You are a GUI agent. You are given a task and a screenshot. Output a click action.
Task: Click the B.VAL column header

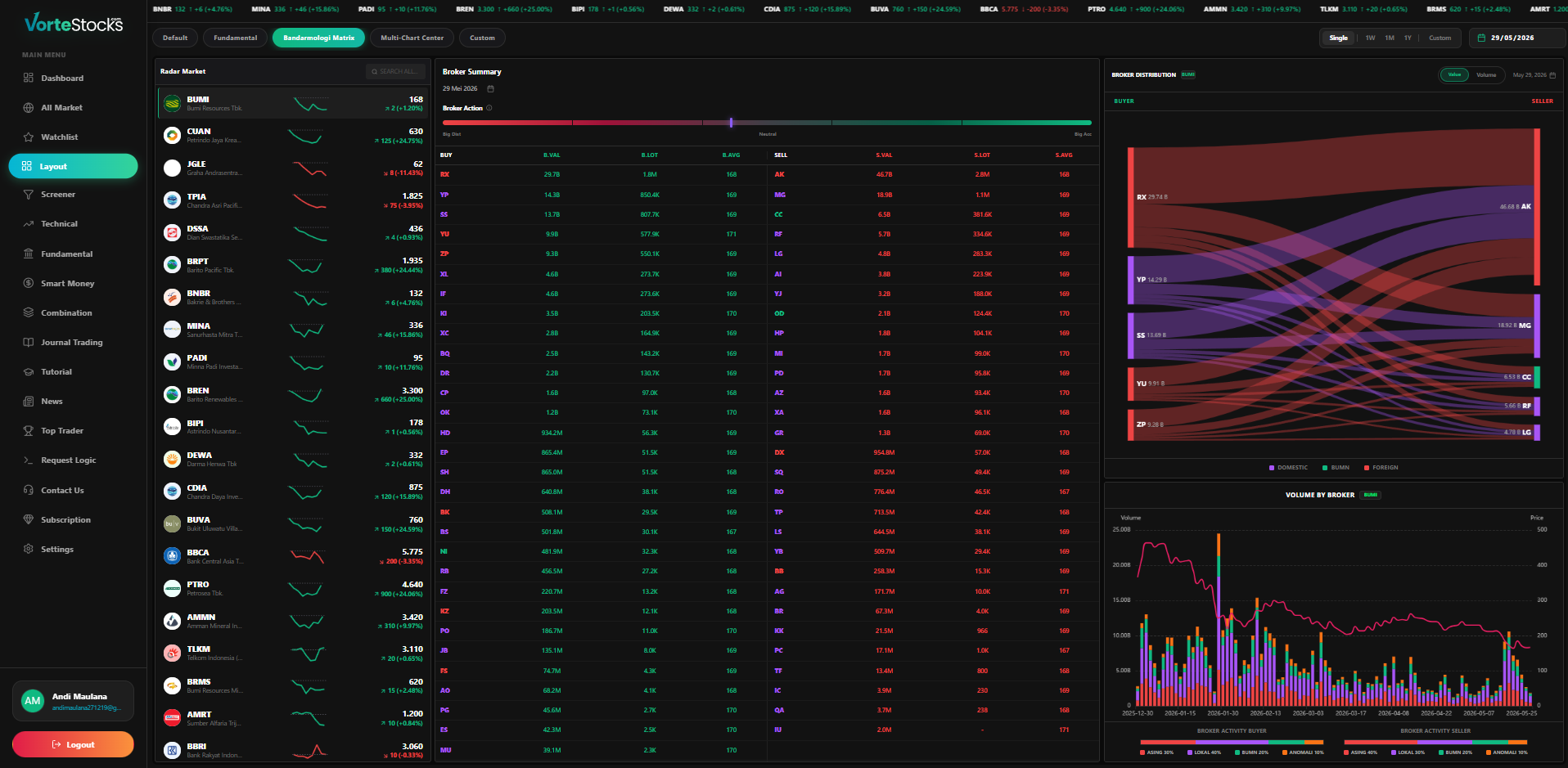coord(552,155)
